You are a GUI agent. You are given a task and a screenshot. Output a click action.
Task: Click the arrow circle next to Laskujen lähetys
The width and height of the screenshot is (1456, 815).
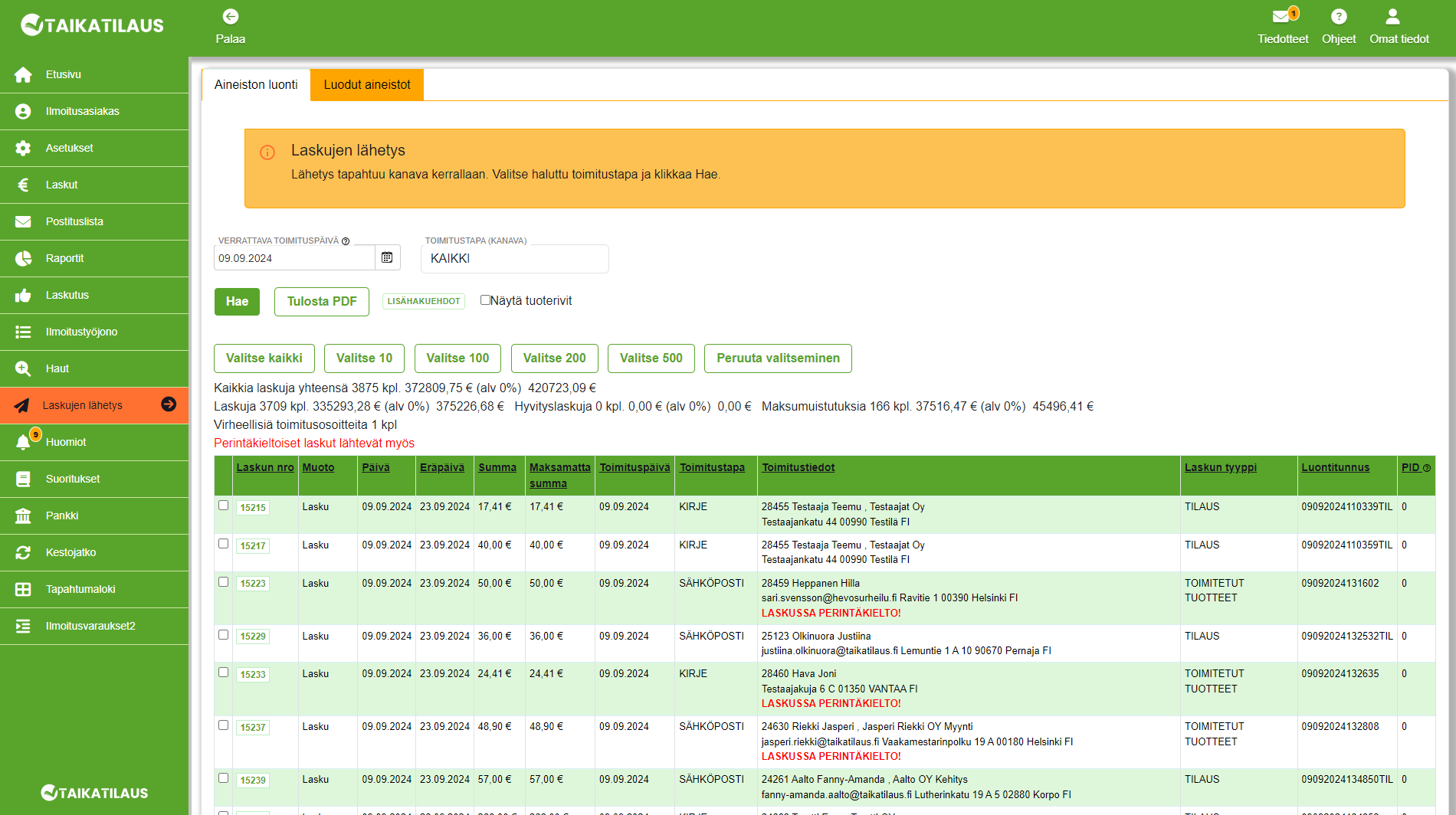tap(169, 404)
